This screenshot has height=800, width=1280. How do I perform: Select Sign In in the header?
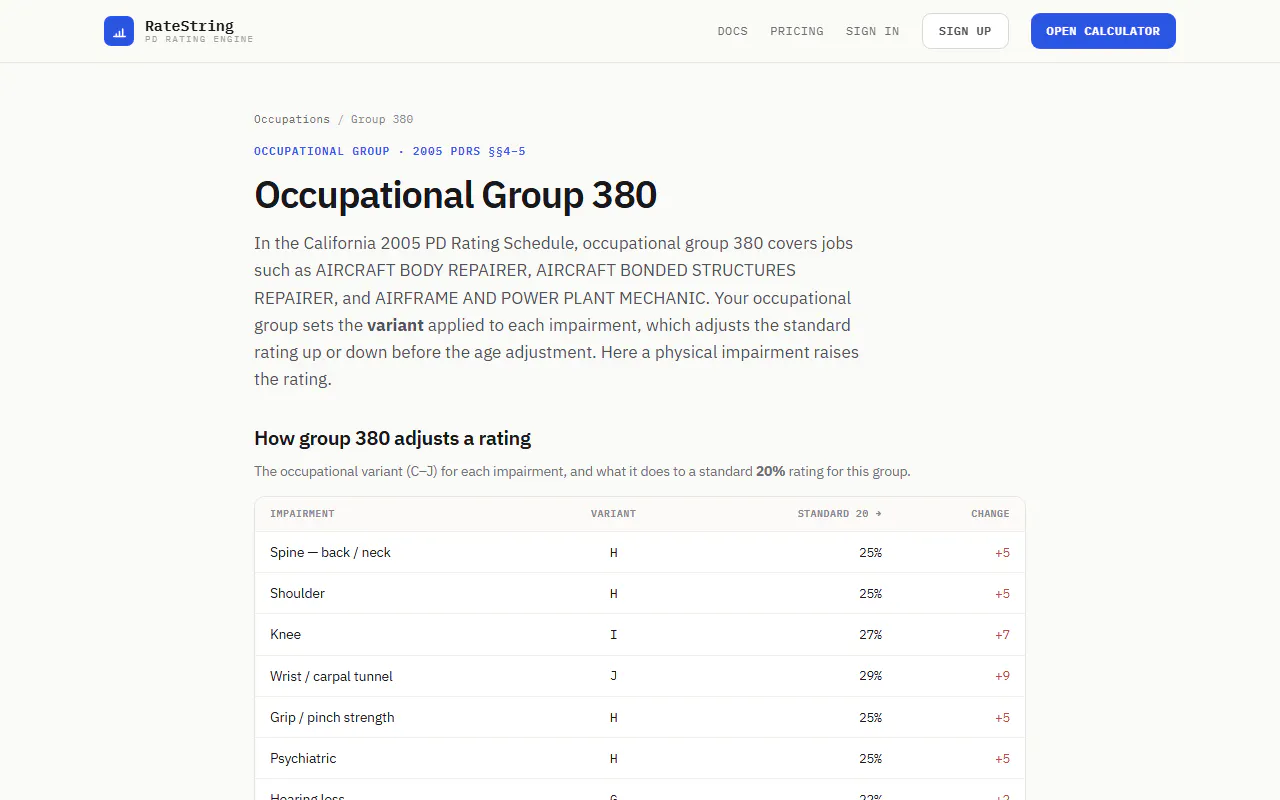872,31
